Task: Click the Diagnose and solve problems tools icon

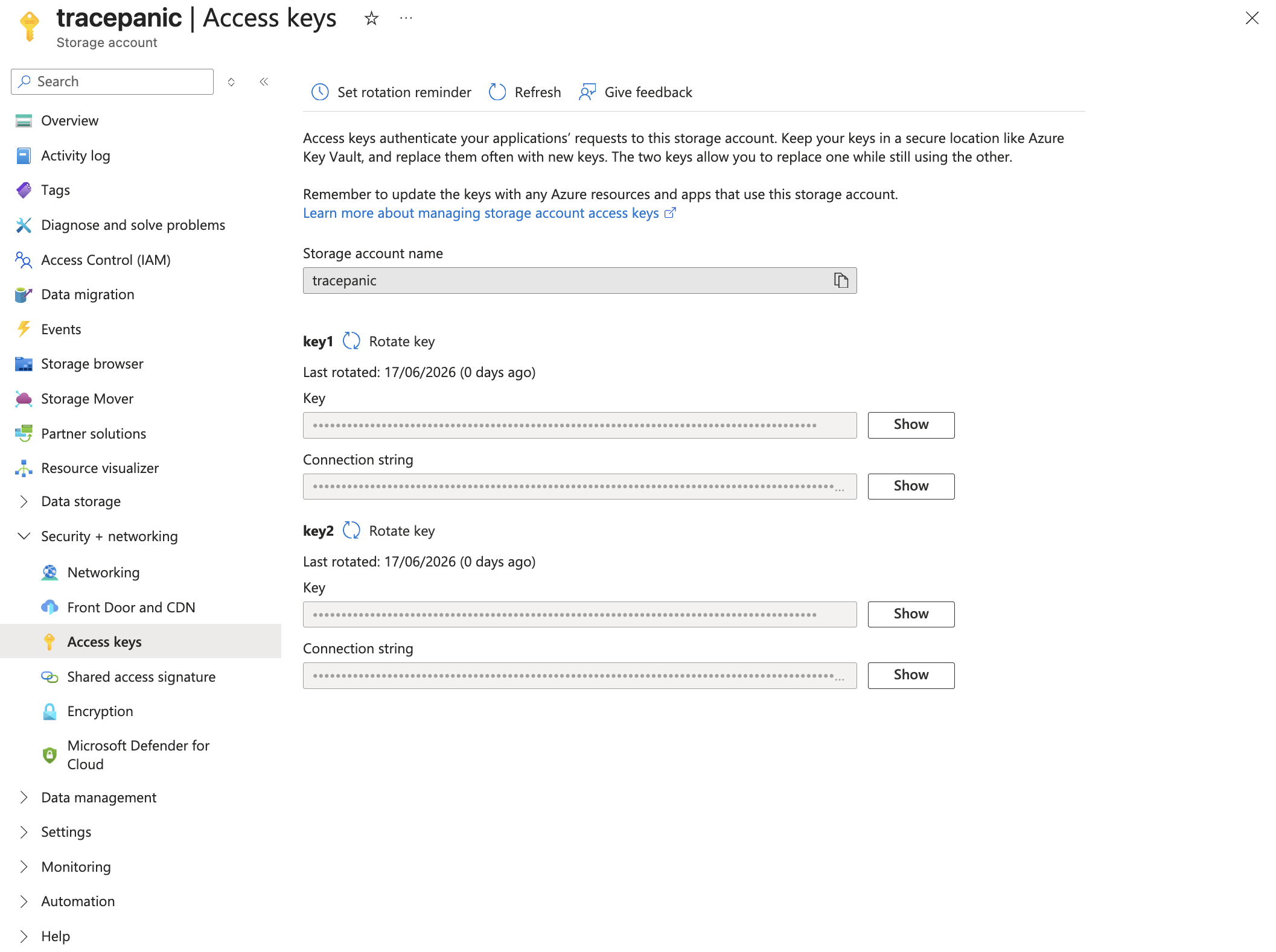Action: (24, 225)
